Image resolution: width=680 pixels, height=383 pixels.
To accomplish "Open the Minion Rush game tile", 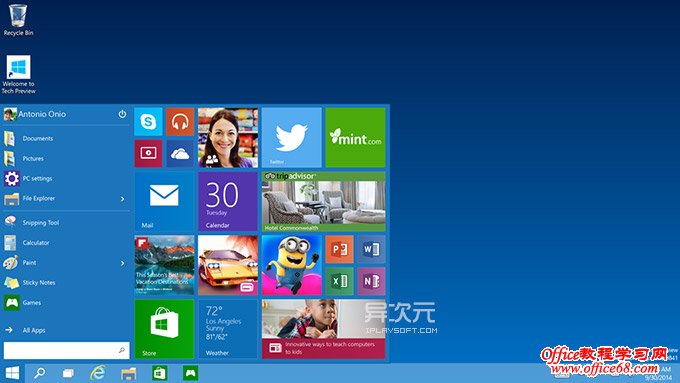I will tap(292, 265).
